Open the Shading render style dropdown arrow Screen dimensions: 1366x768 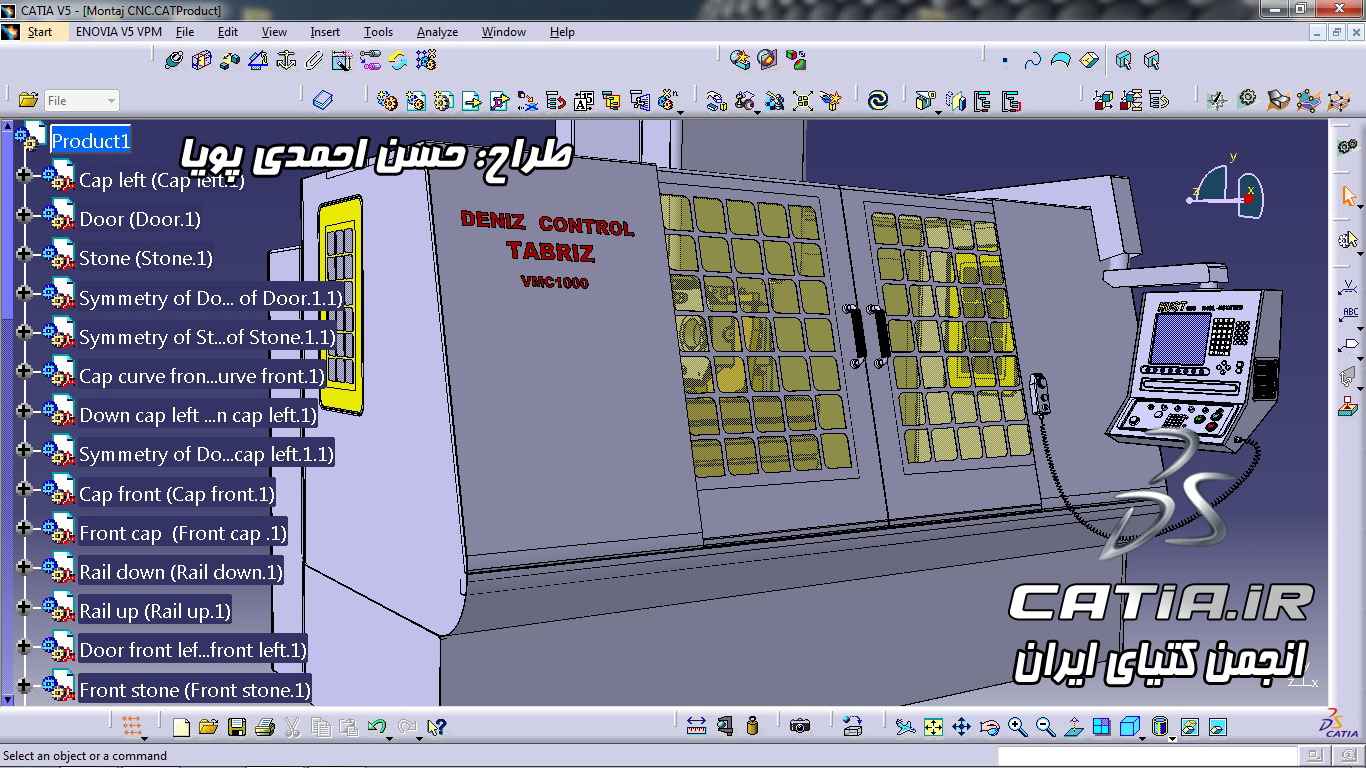coord(1172,739)
